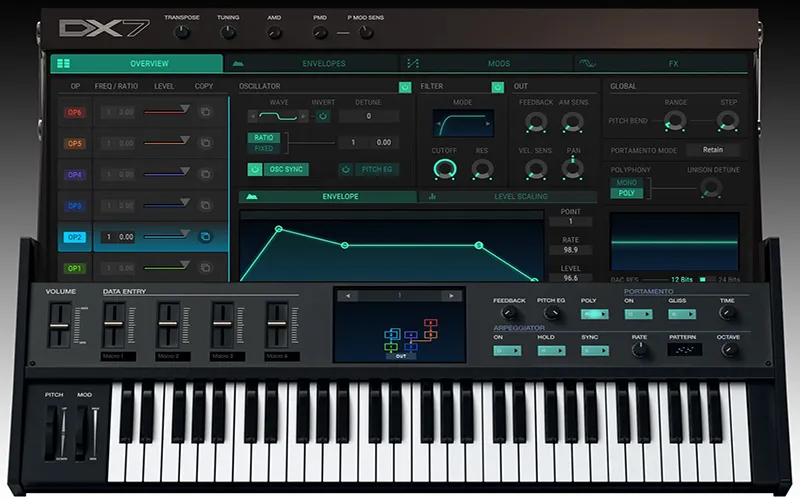Screen dimensions: 800x500
Task: Toggle the Oscillator section power button
Action: [x=405, y=87]
